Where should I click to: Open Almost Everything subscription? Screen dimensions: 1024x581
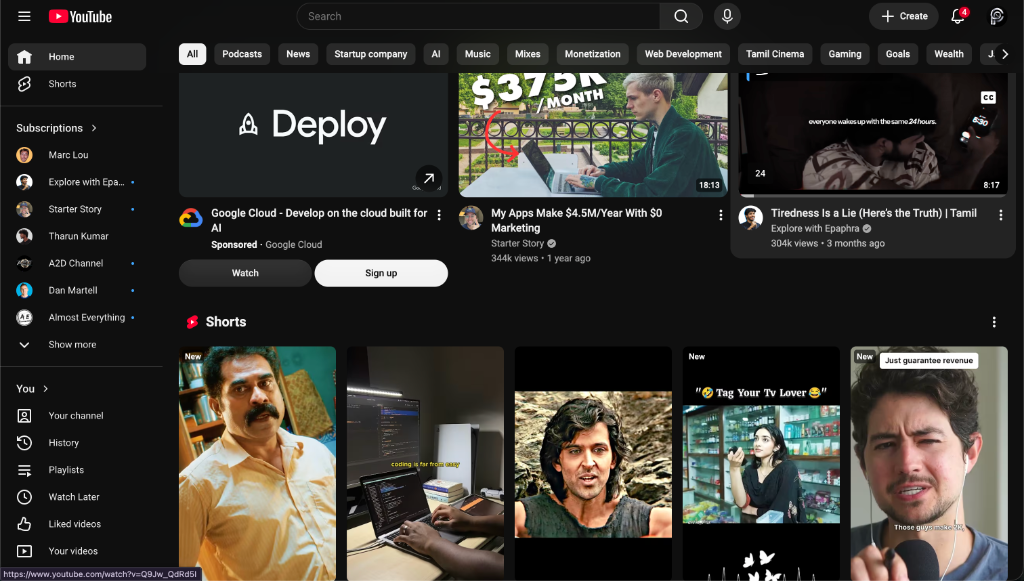(77, 317)
